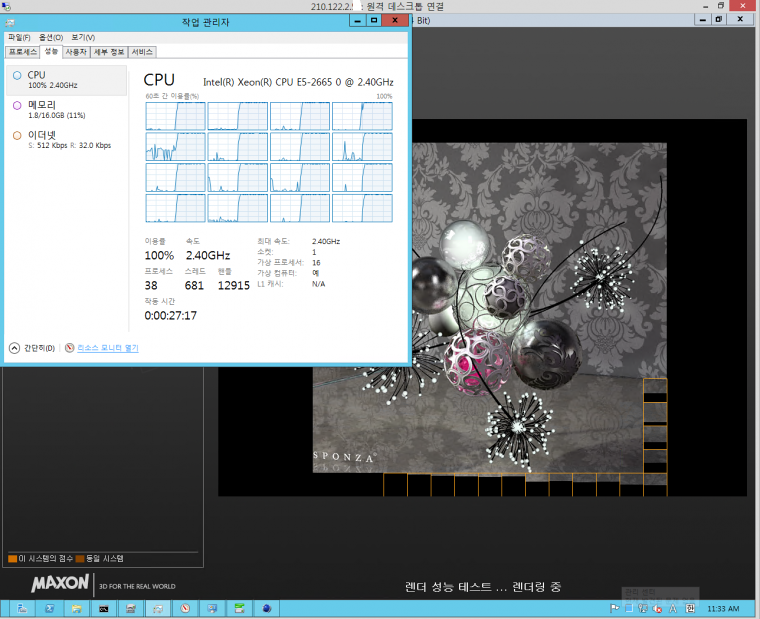Close the Cinebench window
The width and height of the screenshot is (760, 619).
point(740,19)
